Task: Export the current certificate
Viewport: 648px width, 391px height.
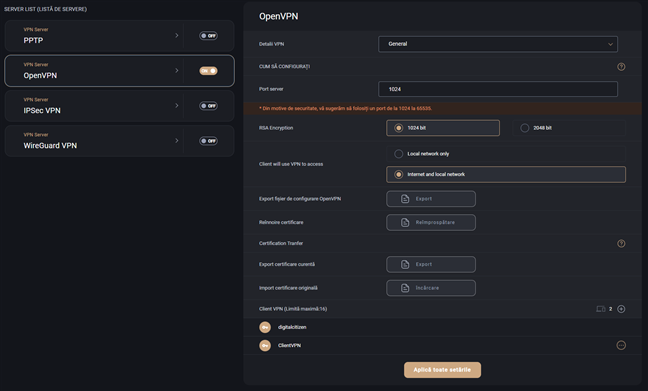Action: tap(431, 264)
